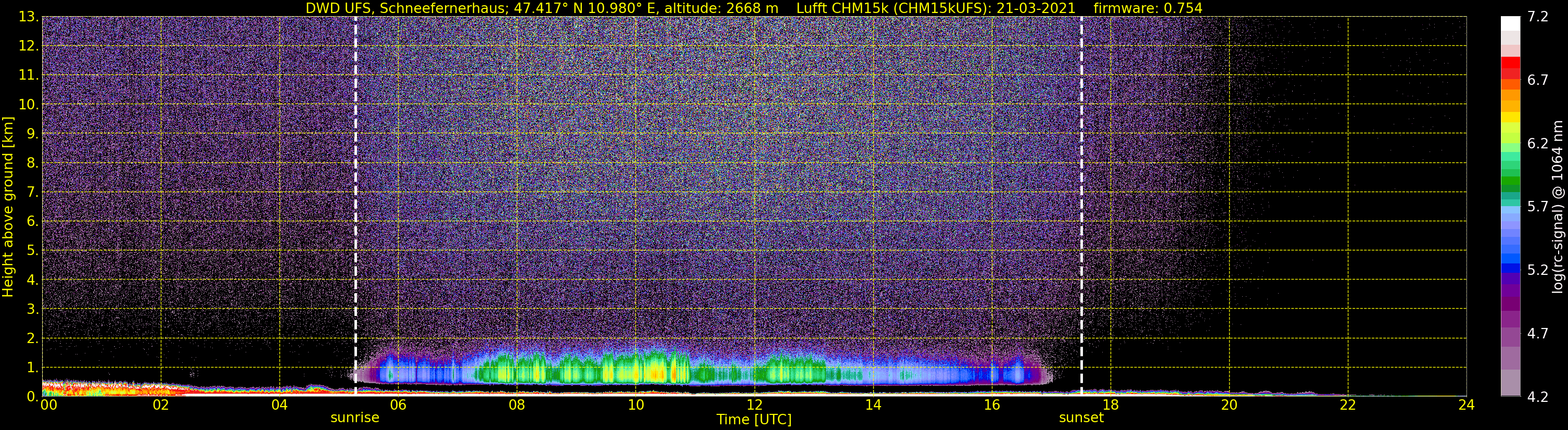Click the time axis tick '08'
Image resolution: width=1568 pixels, height=430 pixels.
pos(517,405)
